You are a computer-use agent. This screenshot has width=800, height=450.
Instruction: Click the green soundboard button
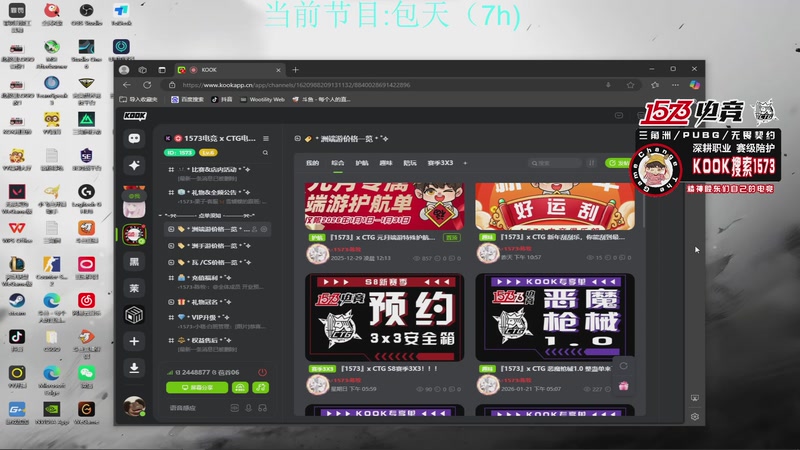pyautogui.click(x=240, y=388)
